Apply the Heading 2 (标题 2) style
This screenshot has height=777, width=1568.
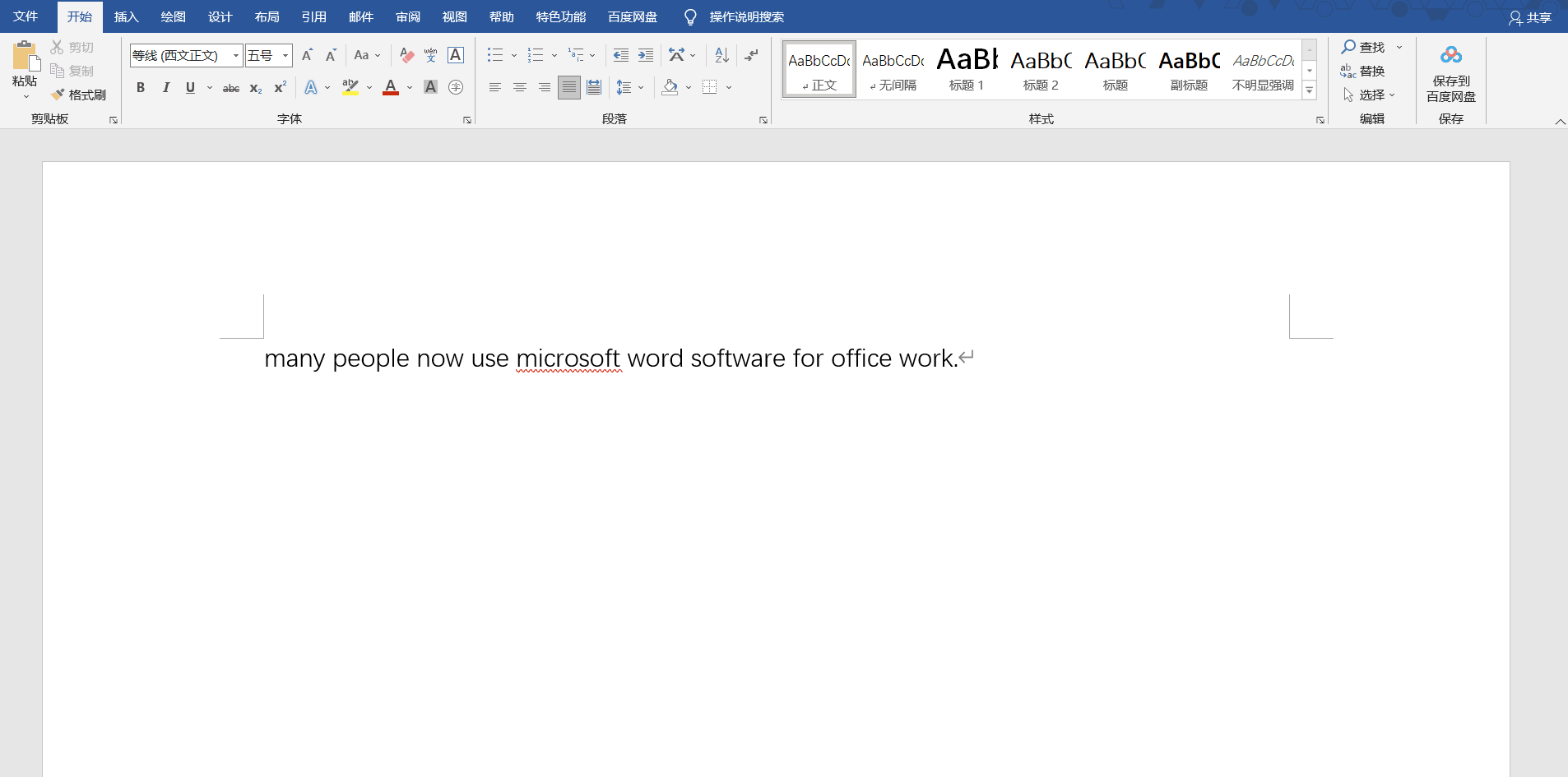point(1041,70)
